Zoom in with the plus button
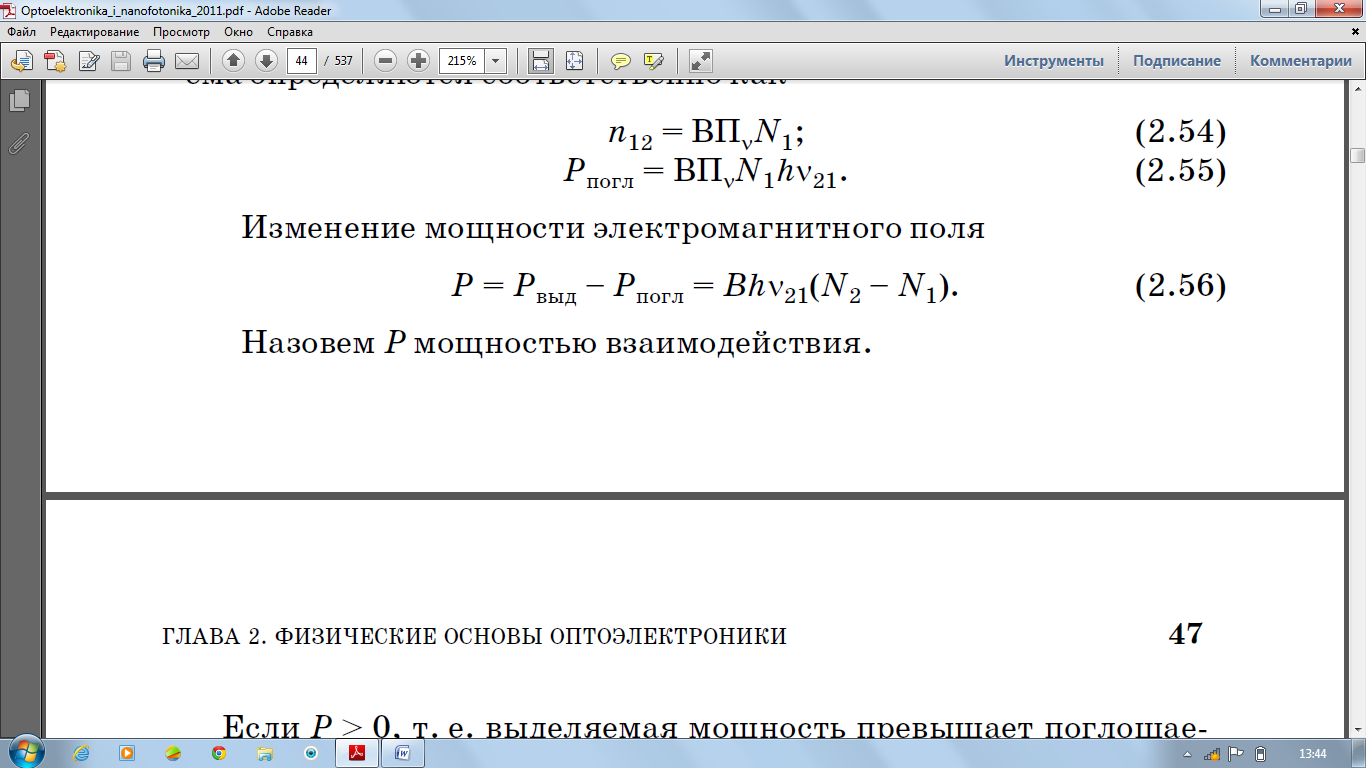The width and height of the screenshot is (1366, 768). (x=418, y=60)
